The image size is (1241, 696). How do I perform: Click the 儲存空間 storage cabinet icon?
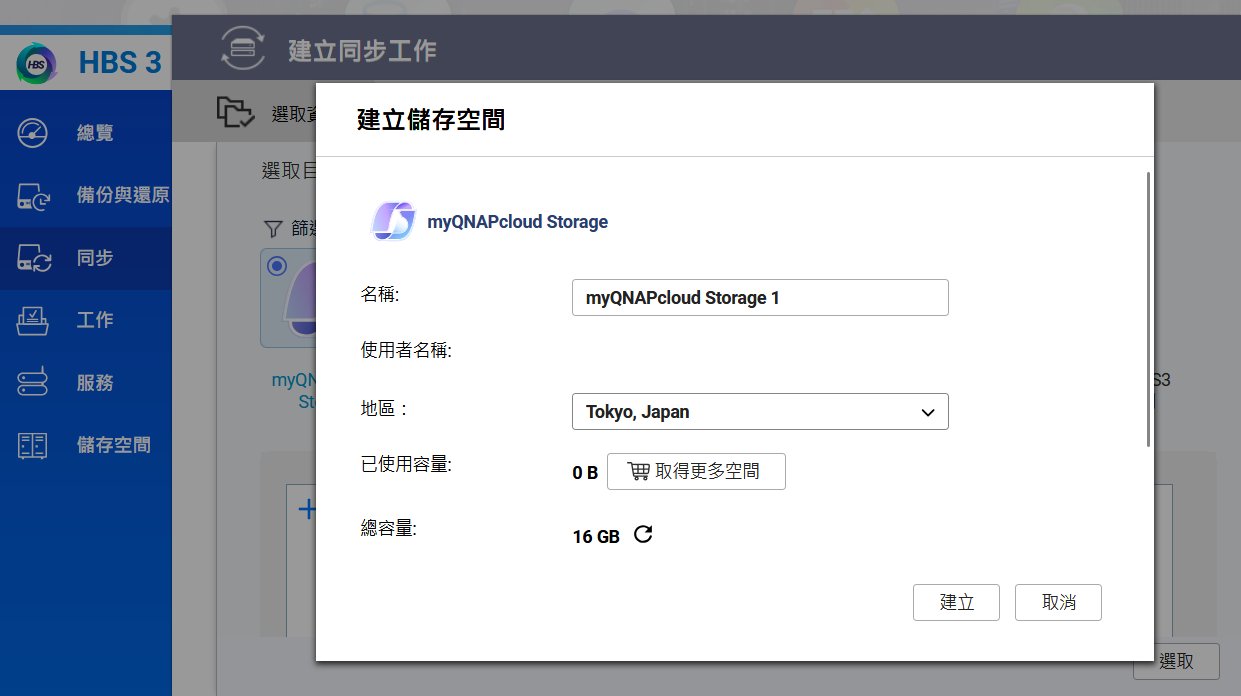pos(33,445)
